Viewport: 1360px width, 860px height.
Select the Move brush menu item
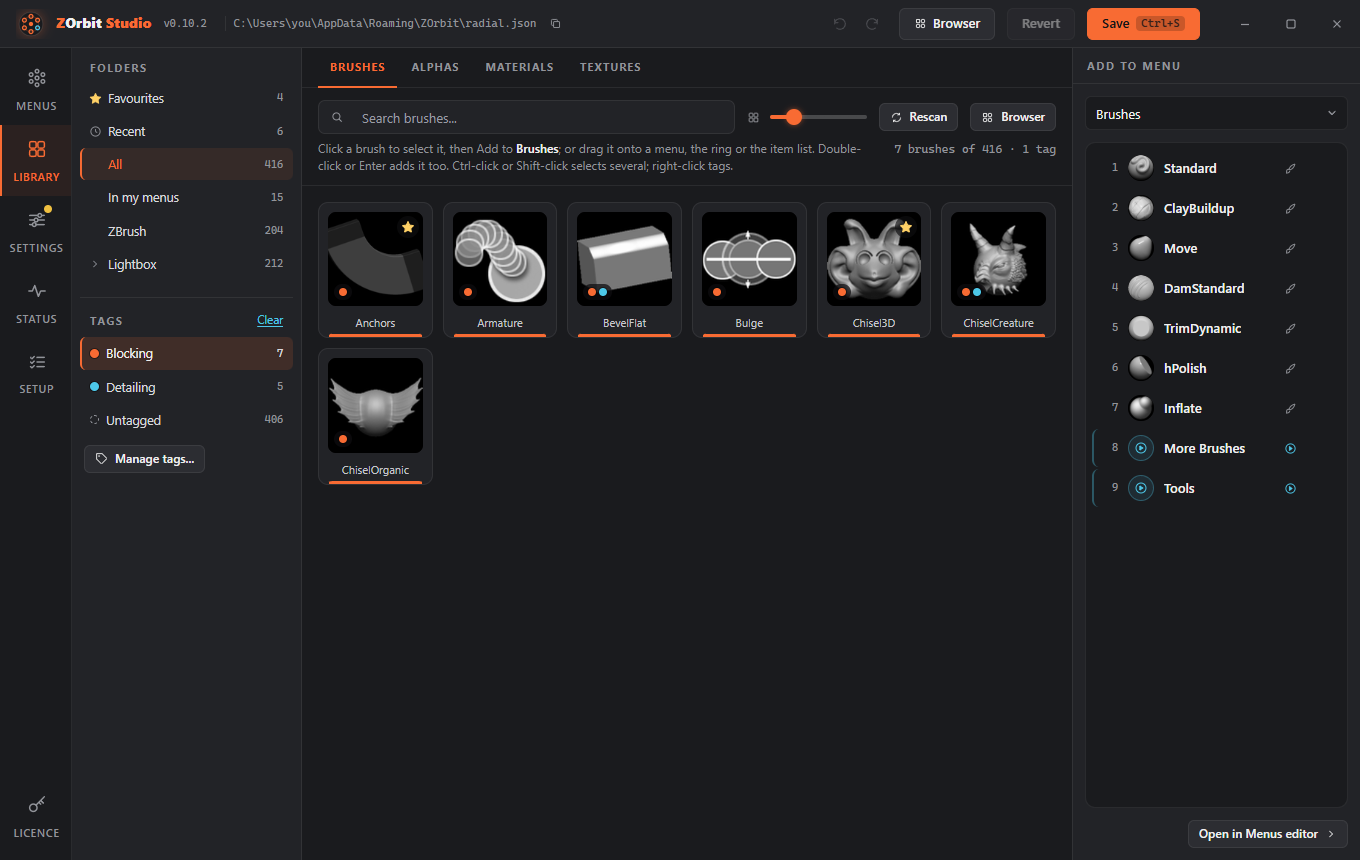click(1216, 248)
